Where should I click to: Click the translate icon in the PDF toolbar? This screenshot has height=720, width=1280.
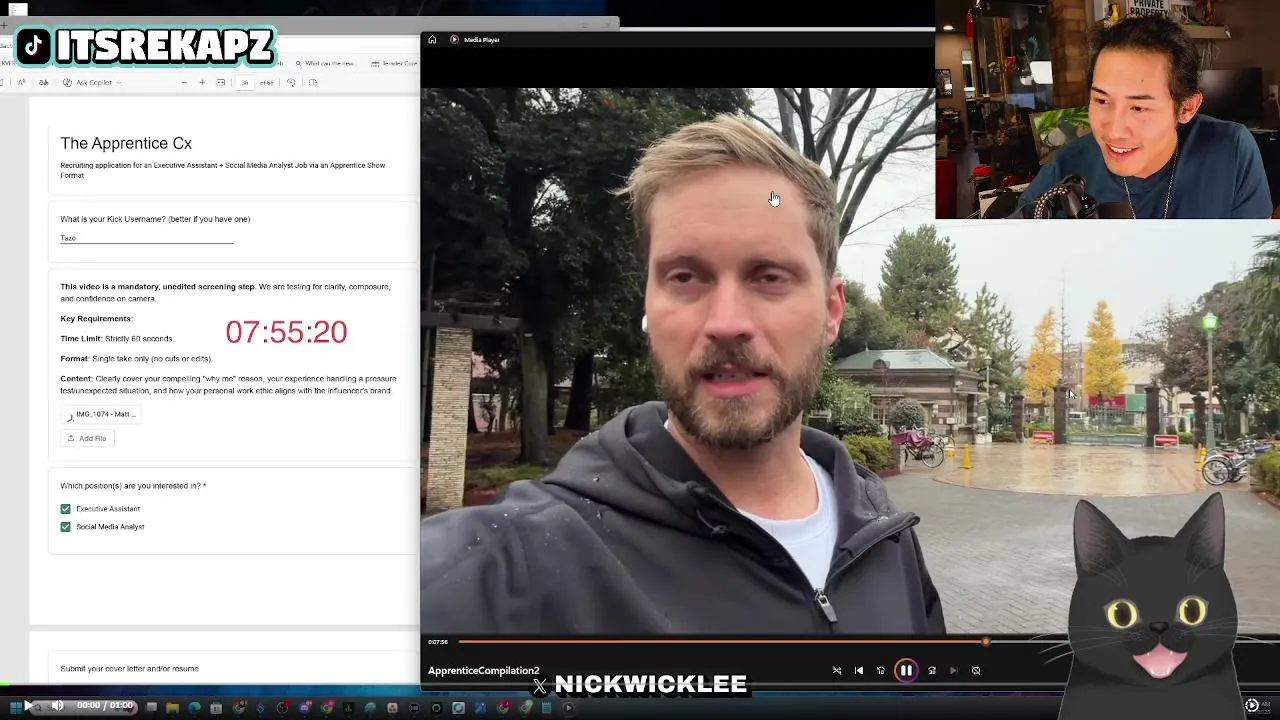tap(43, 83)
